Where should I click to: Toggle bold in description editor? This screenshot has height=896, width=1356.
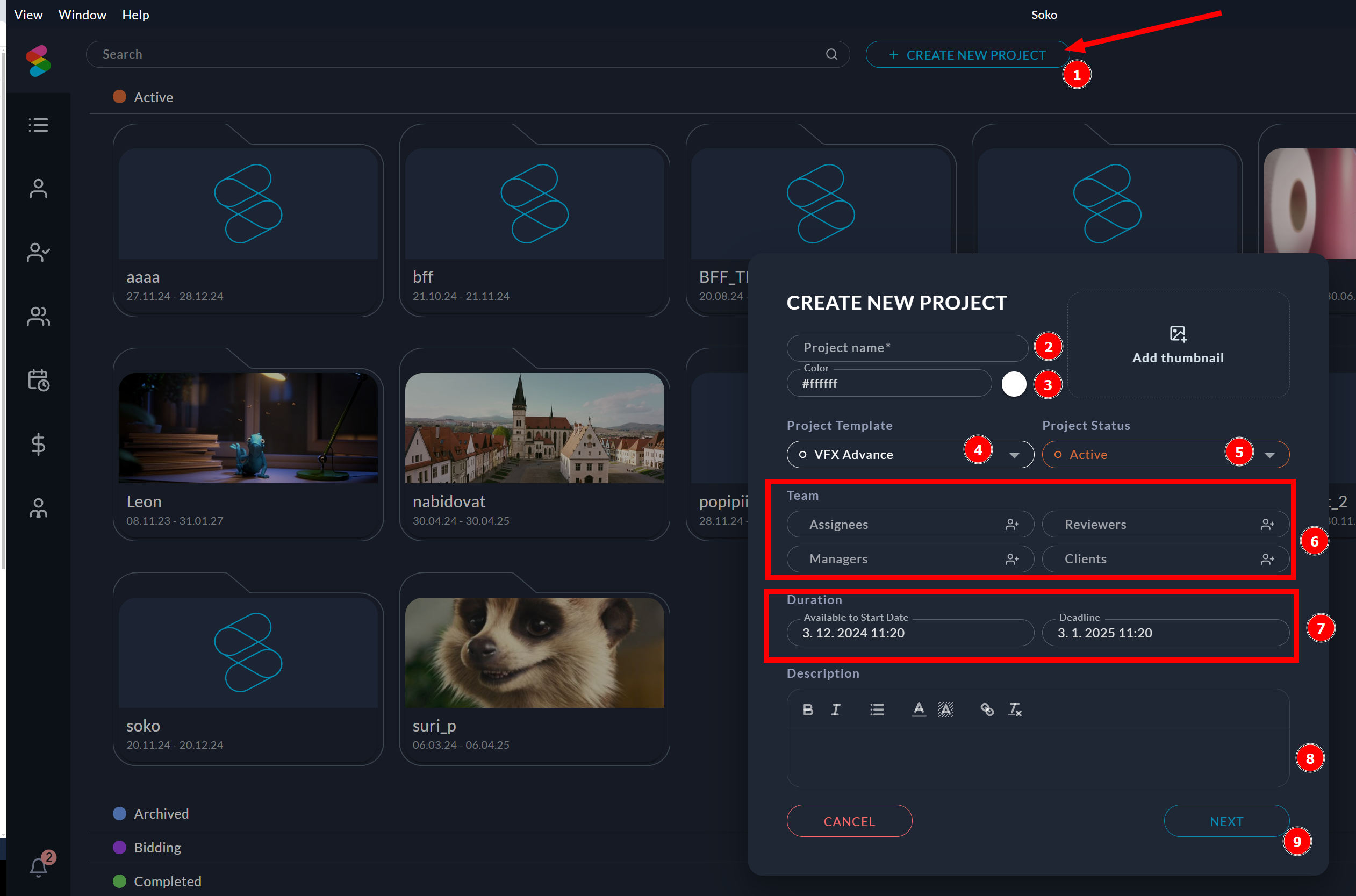pyautogui.click(x=807, y=709)
